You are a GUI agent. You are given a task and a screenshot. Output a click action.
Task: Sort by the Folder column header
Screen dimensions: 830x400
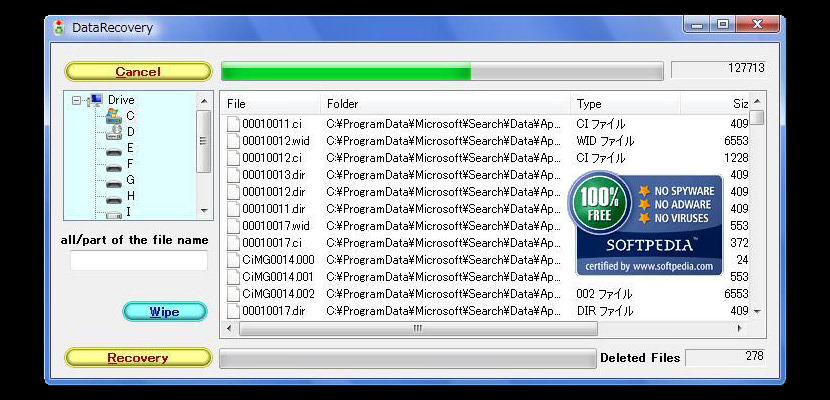point(445,104)
